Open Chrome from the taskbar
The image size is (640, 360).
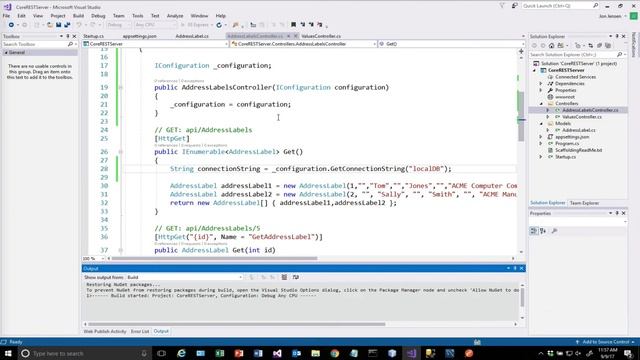[x=335, y=353]
